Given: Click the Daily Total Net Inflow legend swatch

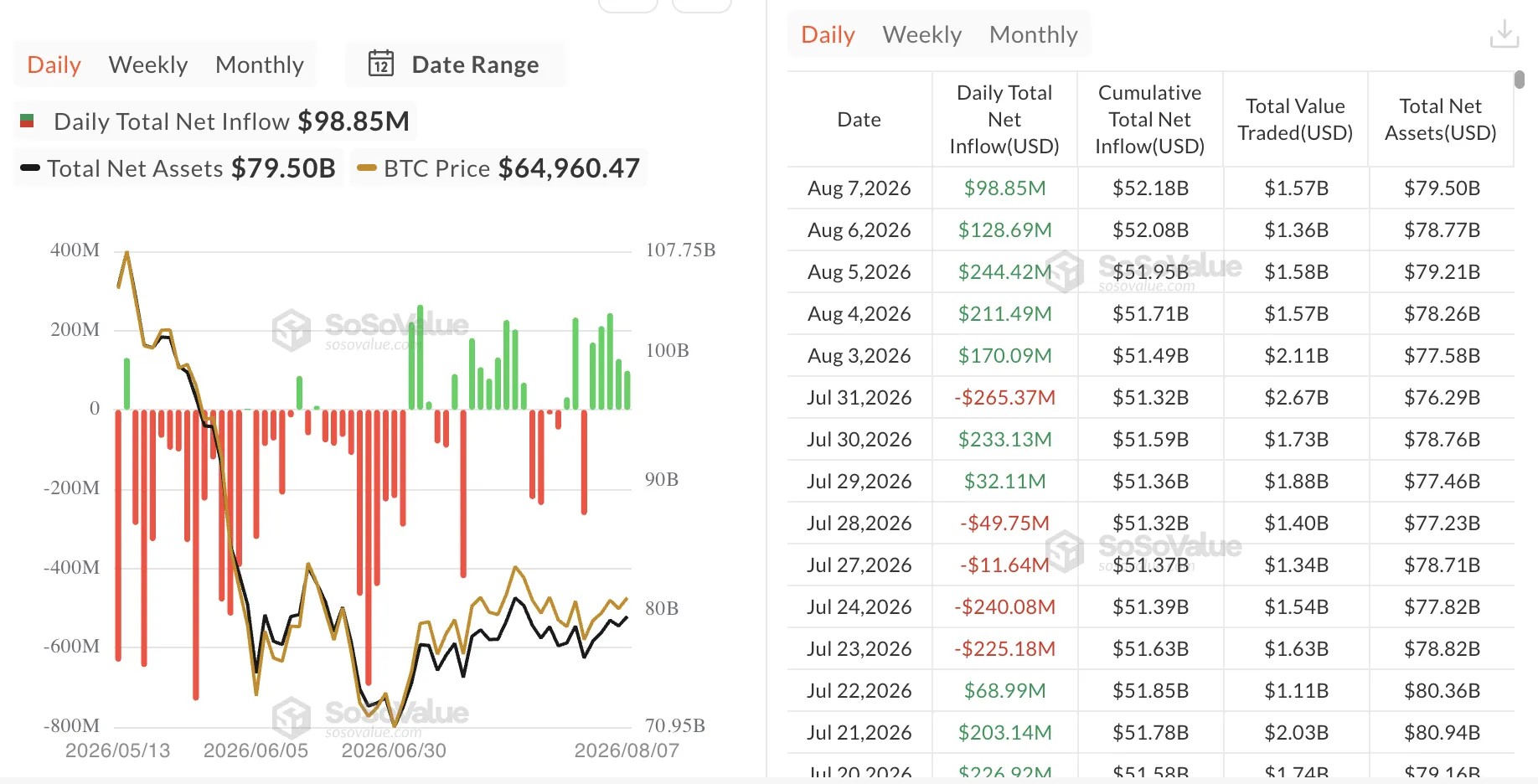Looking at the screenshot, I should pos(27,121).
